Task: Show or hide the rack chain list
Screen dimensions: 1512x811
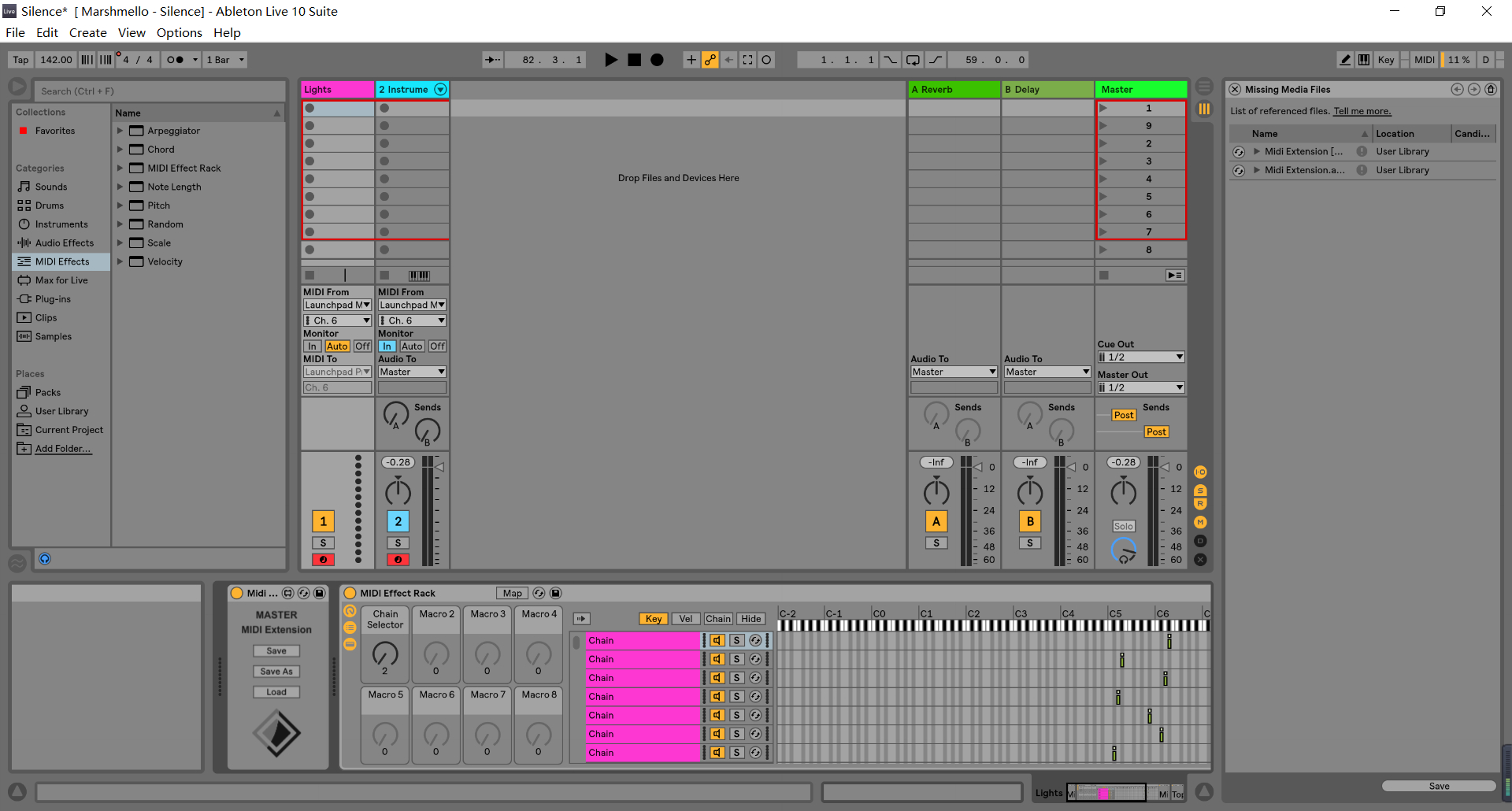Action: pyautogui.click(x=350, y=628)
